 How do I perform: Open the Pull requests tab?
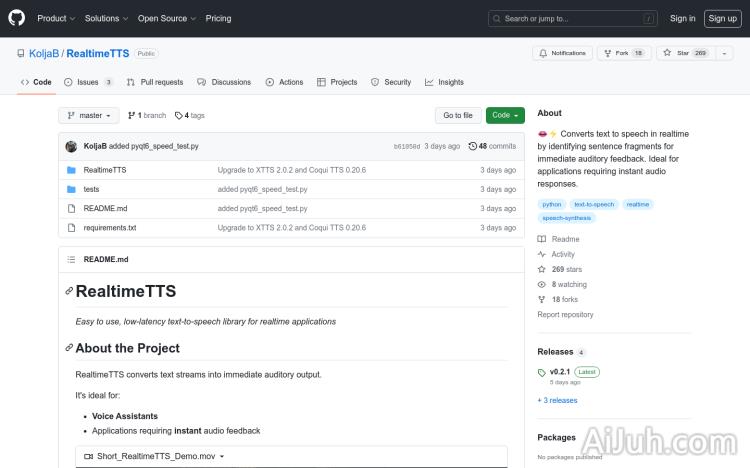point(155,82)
